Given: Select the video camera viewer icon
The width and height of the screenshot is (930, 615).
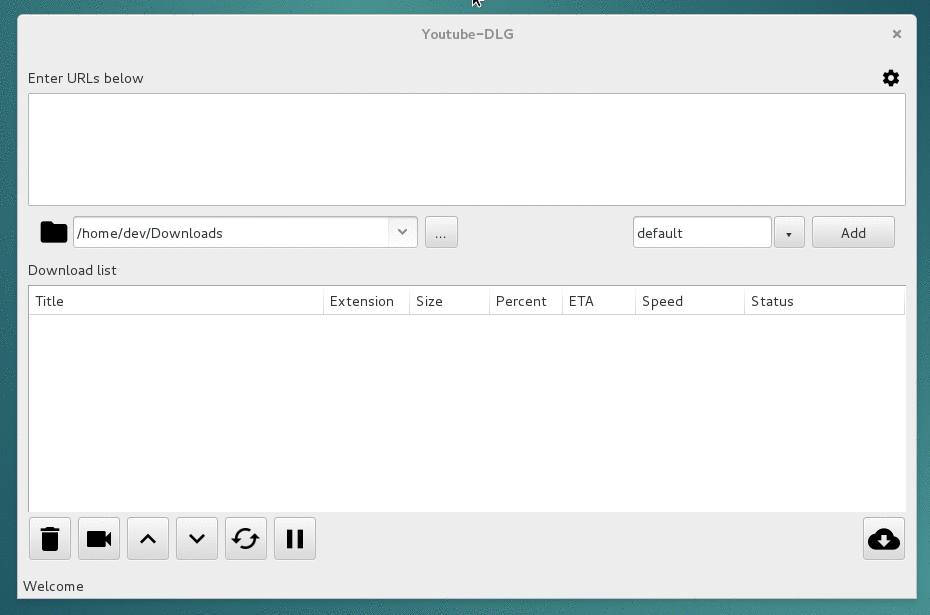Looking at the screenshot, I should coord(98,538).
